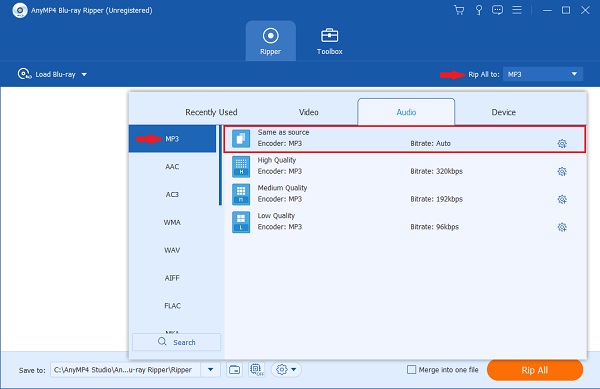Enable Merge into one file checkbox
The width and height of the screenshot is (600, 389).
pyautogui.click(x=411, y=370)
